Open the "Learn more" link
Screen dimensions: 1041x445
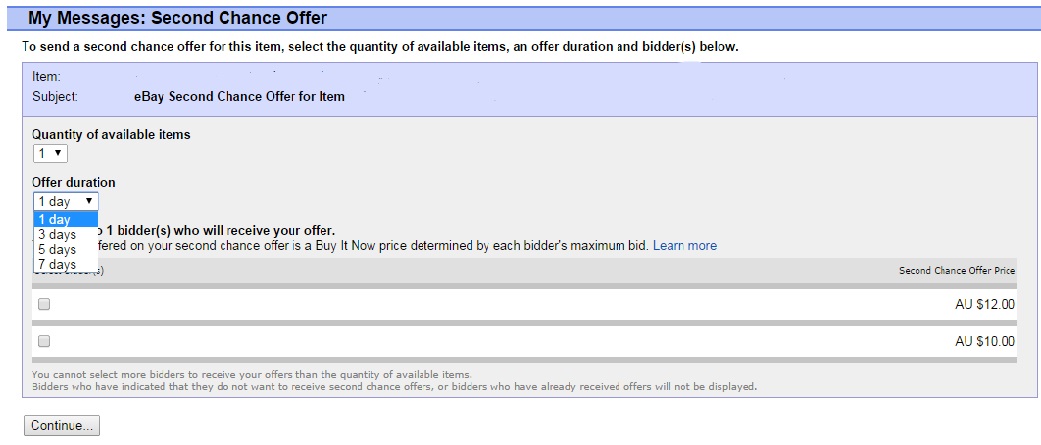pyautogui.click(x=684, y=245)
